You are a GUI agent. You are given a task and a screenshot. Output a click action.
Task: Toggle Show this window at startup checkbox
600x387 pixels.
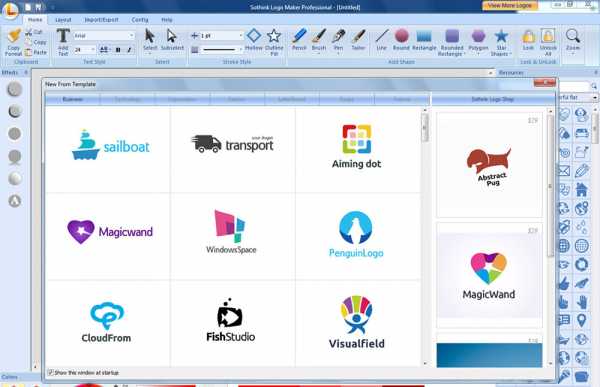[x=50, y=372]
